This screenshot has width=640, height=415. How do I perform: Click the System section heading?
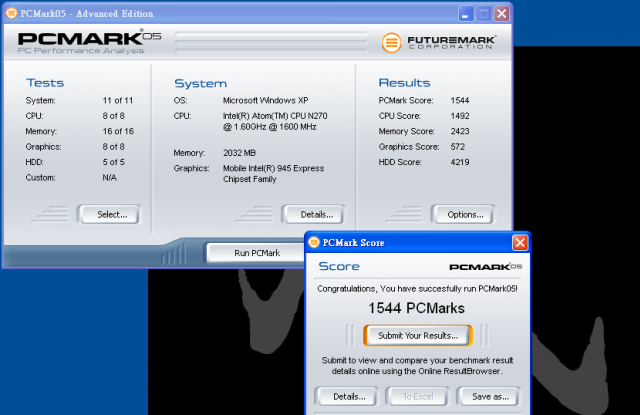coord(200,84)
